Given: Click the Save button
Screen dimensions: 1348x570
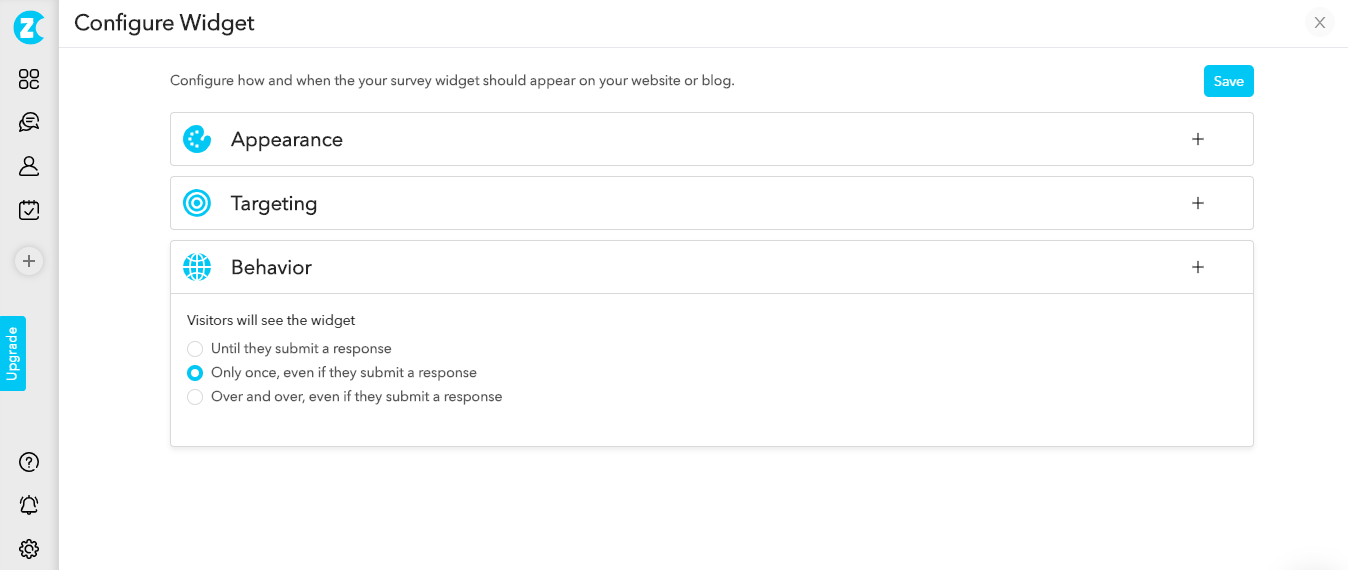Looking at the screenshot, I should tap(1229, 81).
